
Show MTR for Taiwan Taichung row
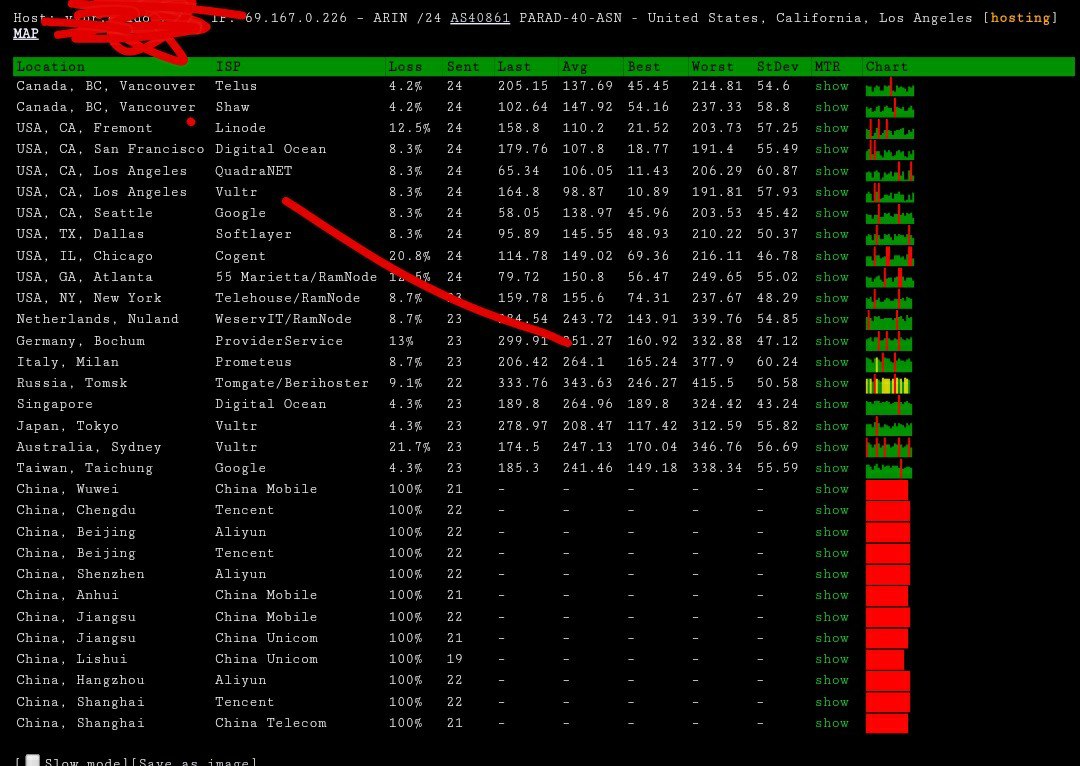[831, 468]
